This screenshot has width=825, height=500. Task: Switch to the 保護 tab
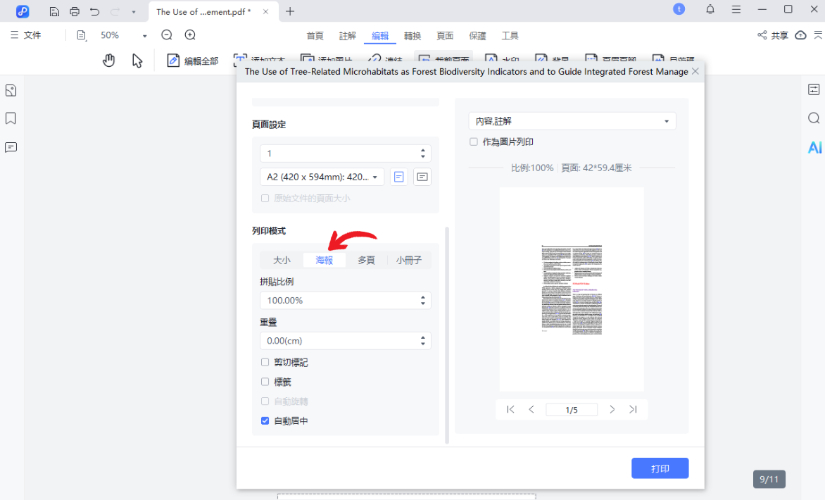pos(478,36)
